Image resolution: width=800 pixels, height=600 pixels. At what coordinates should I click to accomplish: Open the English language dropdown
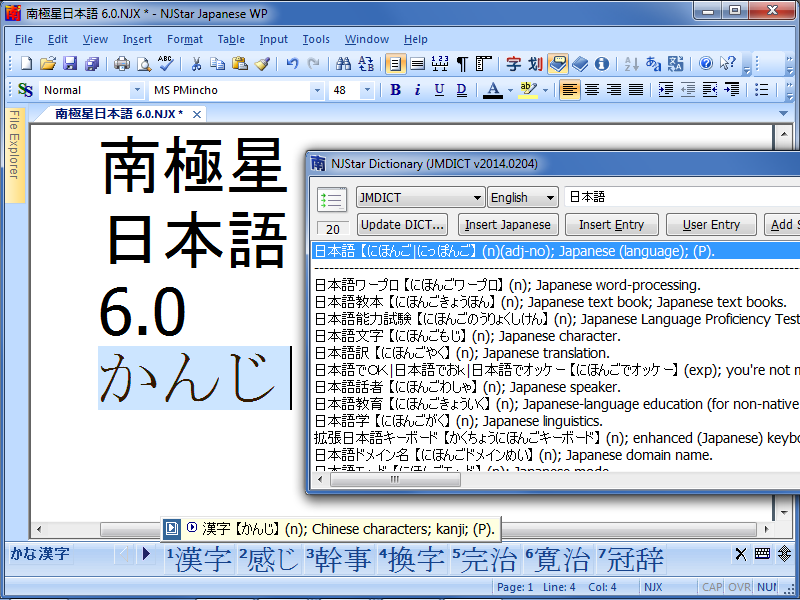pos(549,198)
